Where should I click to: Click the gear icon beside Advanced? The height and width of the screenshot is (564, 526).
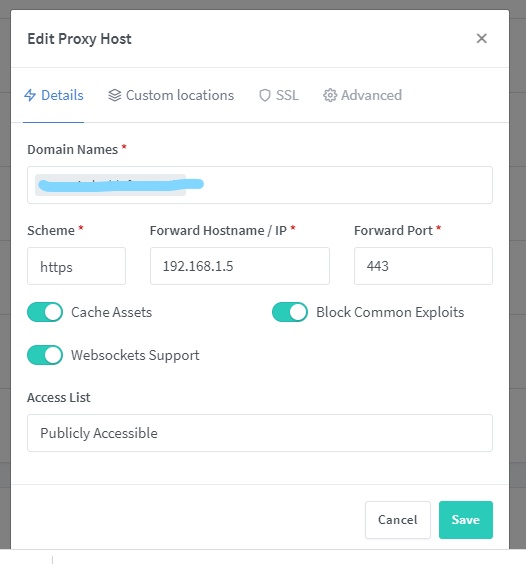330,95
